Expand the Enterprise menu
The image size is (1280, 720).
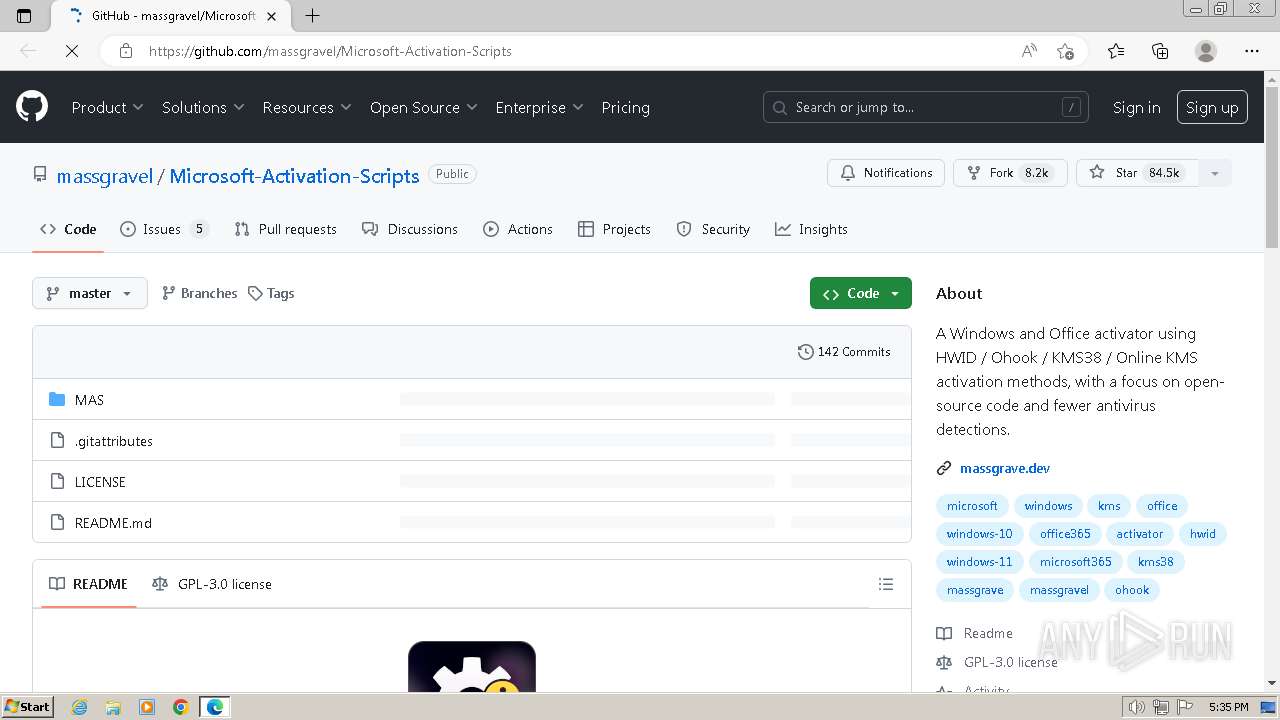coord(539,107)
